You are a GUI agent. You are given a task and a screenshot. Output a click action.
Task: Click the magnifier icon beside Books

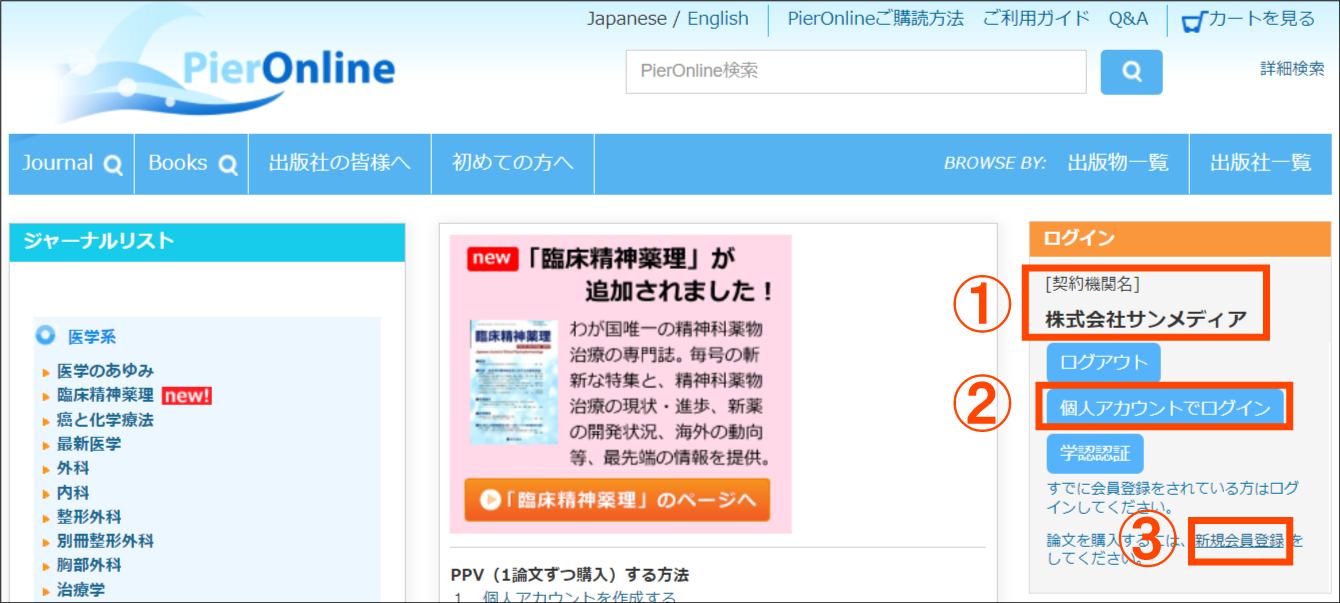[x=229, y=166]
